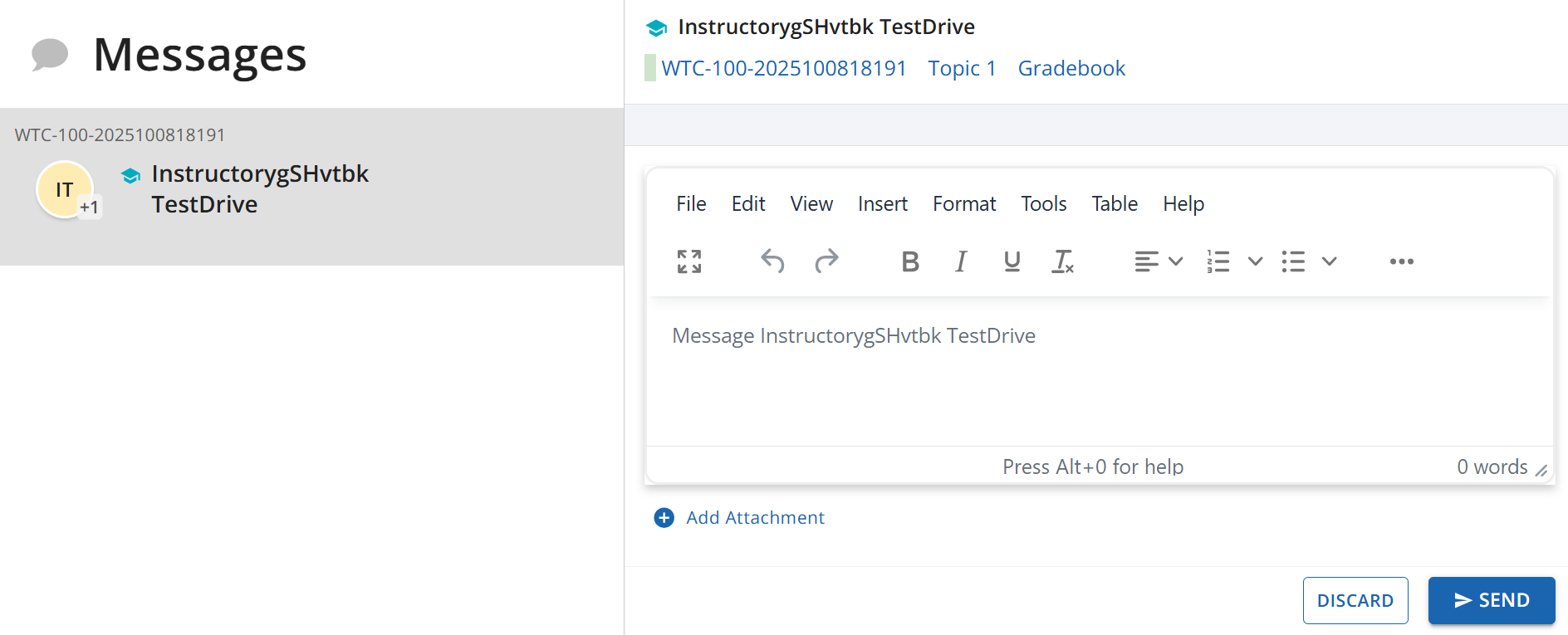This screenshot has height=635, width=1568.
Task: Click the message body text area
Action: (1096, 374)
